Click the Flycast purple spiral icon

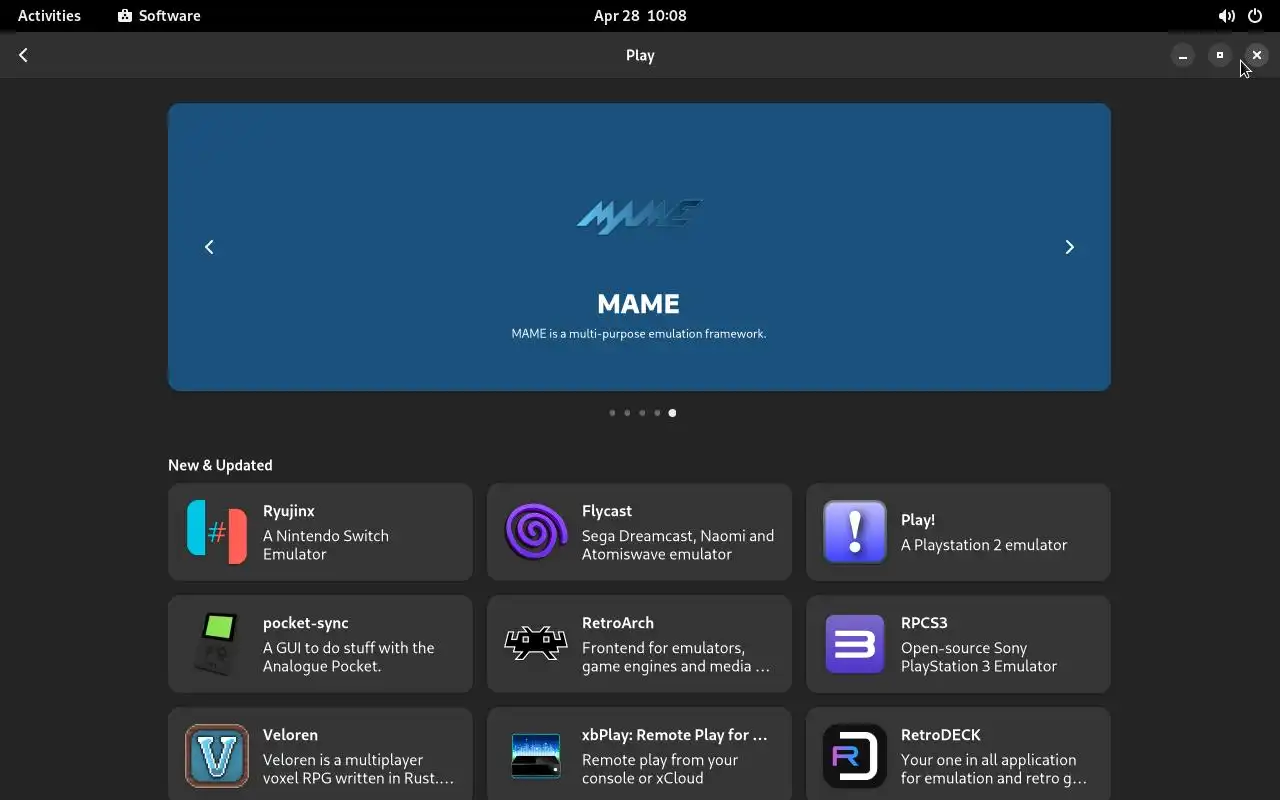click(536, 532)
